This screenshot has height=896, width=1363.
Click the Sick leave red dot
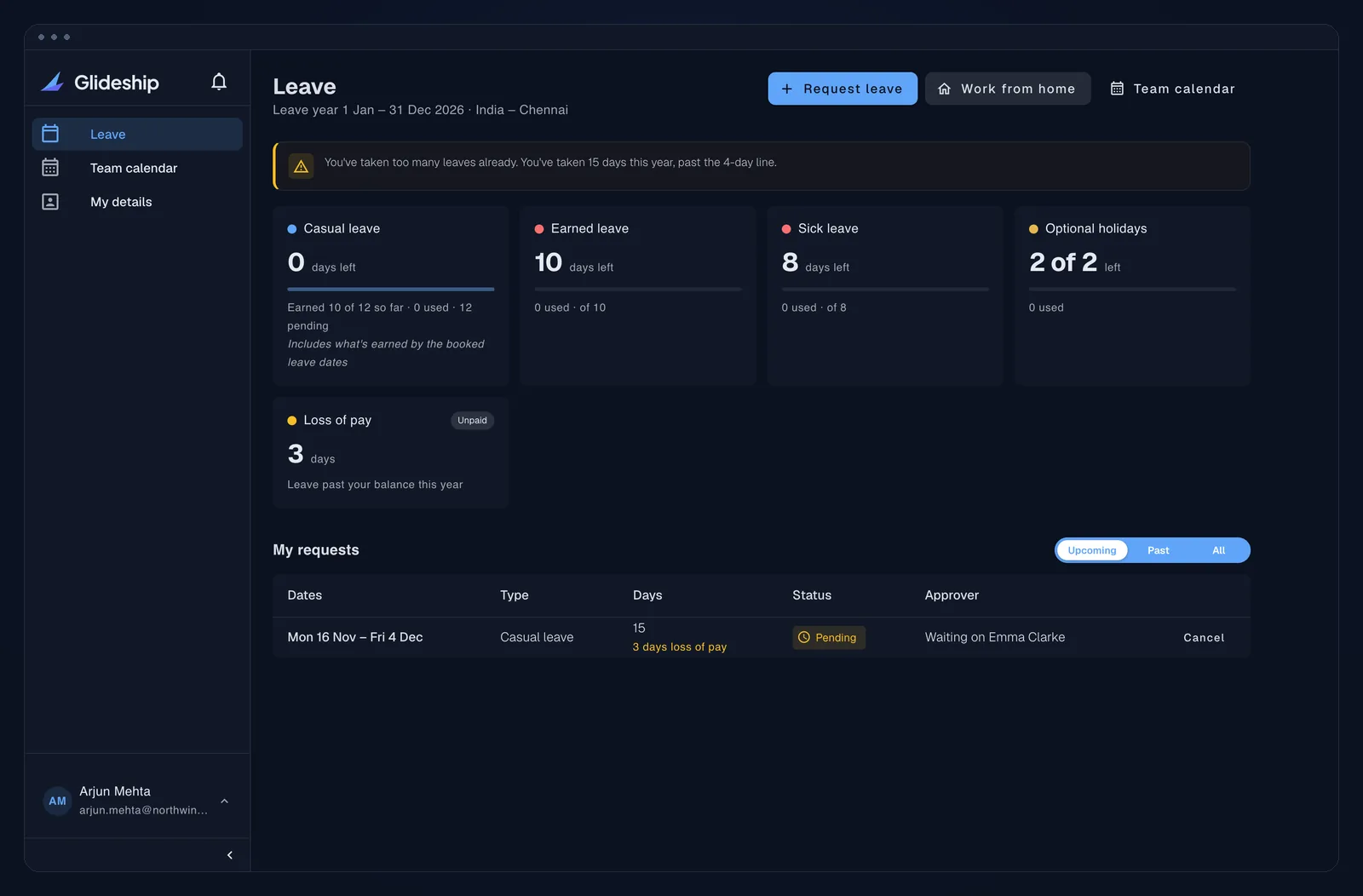coord(786,229)
